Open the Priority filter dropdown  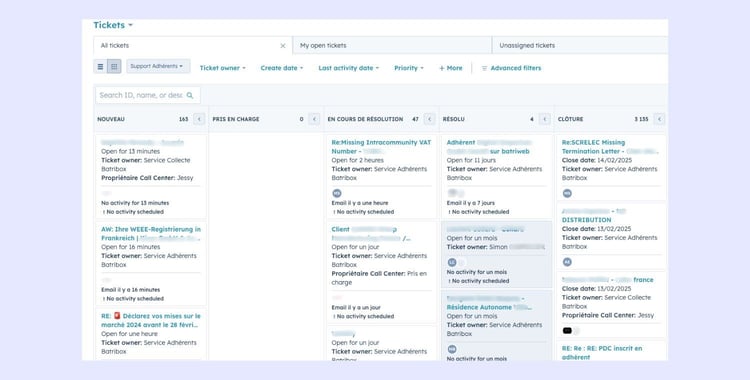click(x=408, y=68)
